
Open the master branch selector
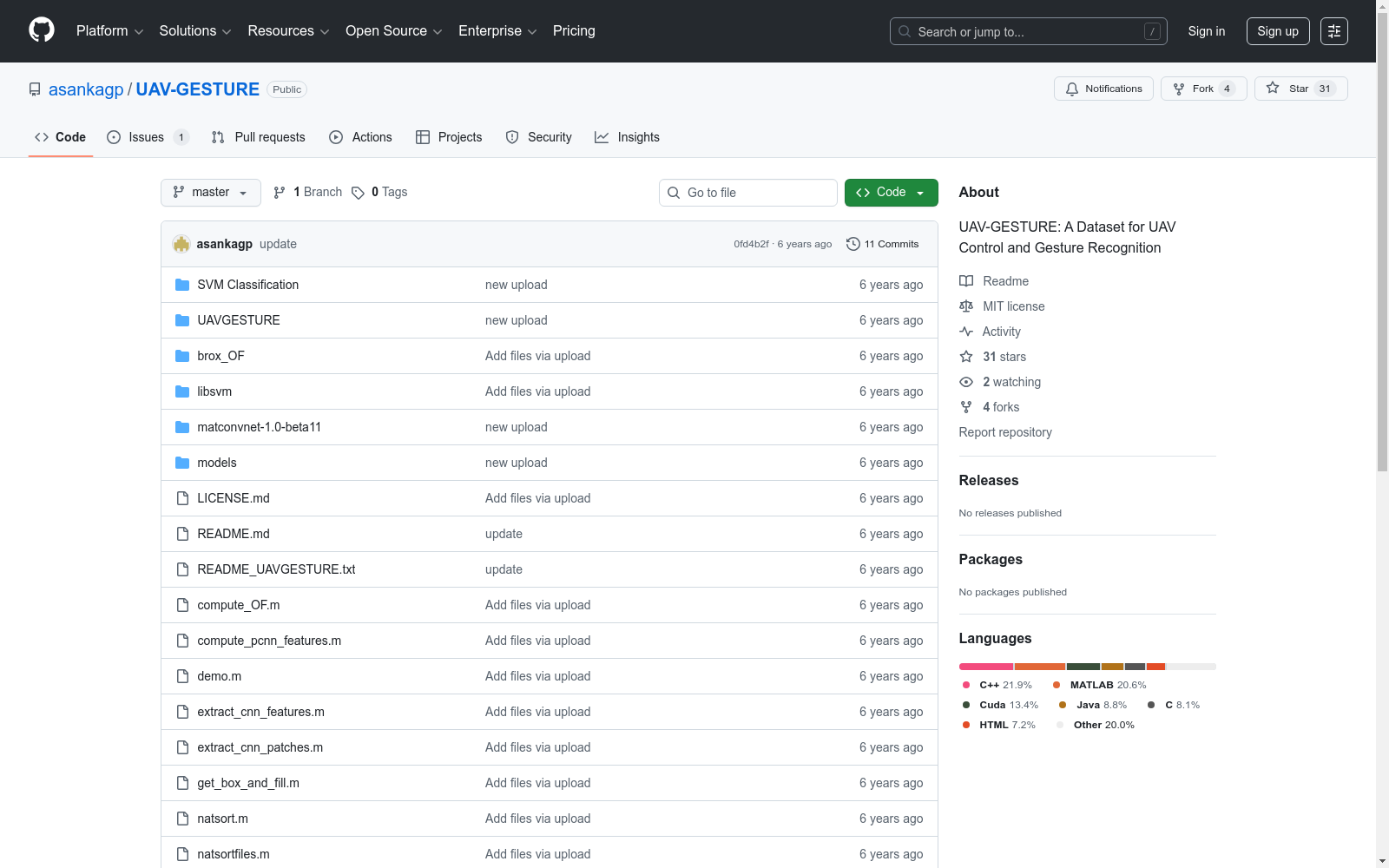click(211, 193)
